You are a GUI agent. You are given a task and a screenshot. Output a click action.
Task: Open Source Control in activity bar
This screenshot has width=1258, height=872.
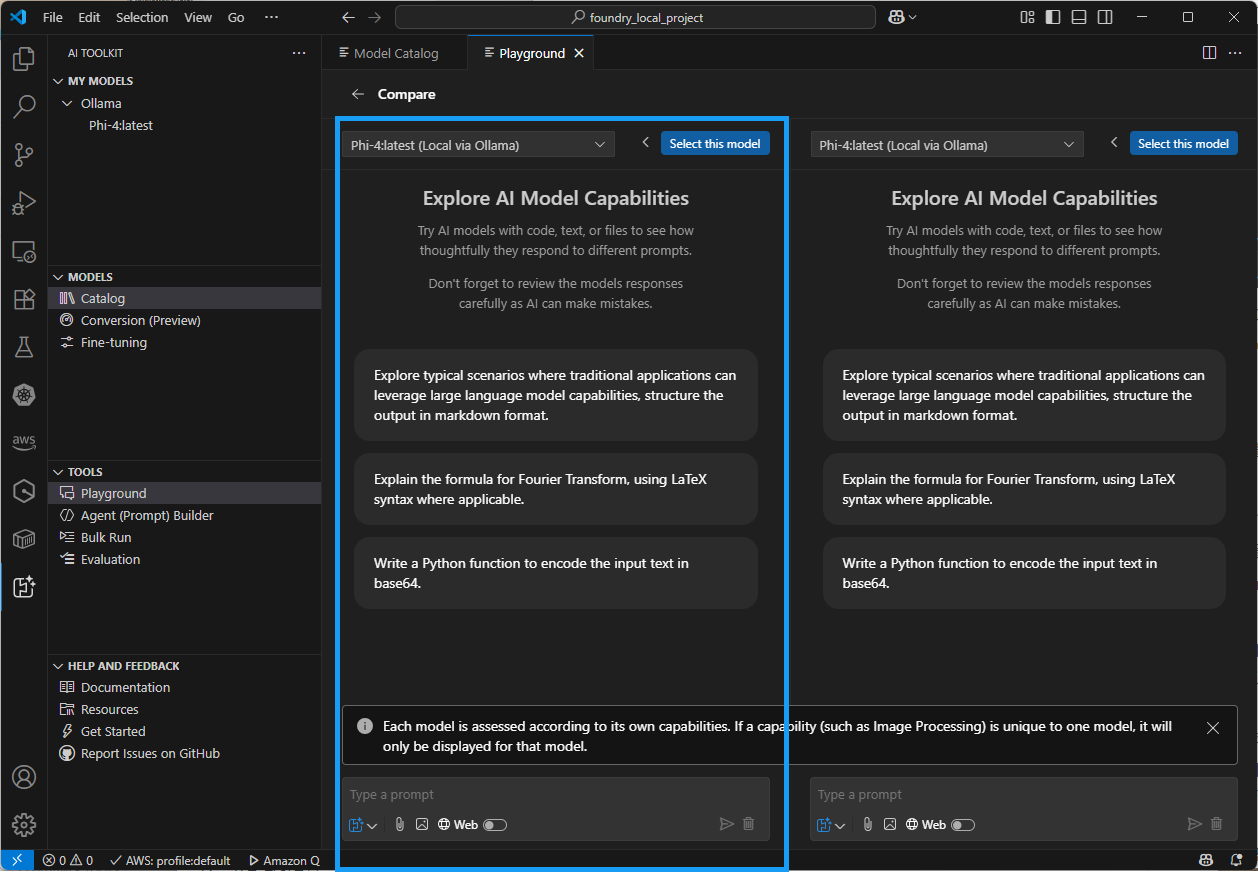[24, 155]
